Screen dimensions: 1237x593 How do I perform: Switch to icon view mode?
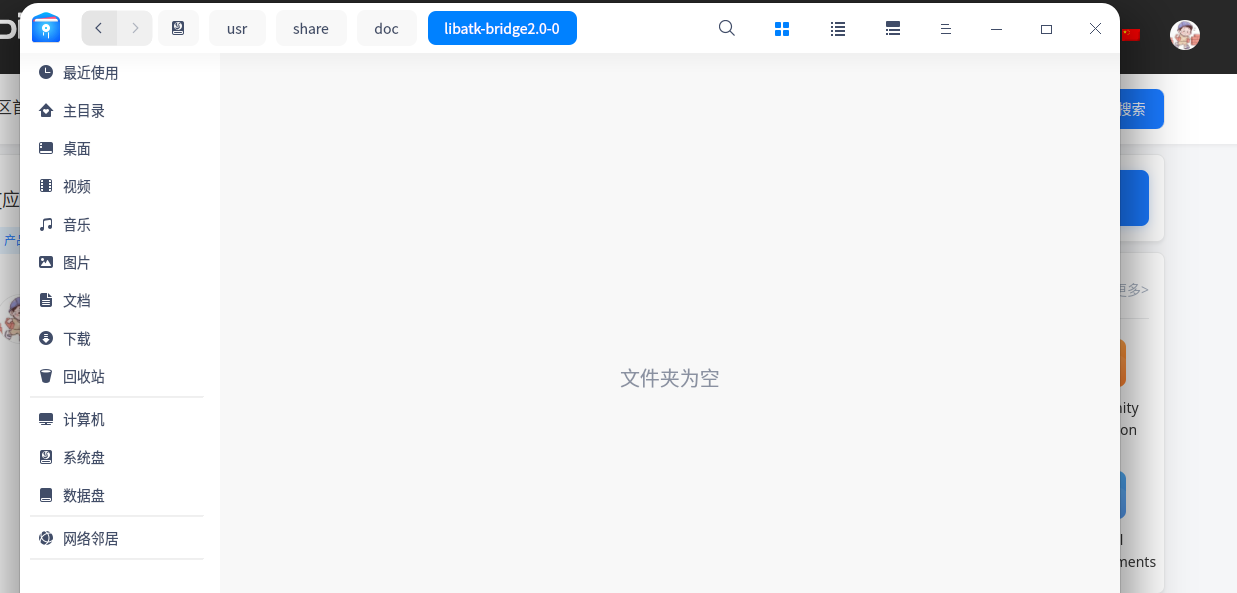tap(782, 28)
